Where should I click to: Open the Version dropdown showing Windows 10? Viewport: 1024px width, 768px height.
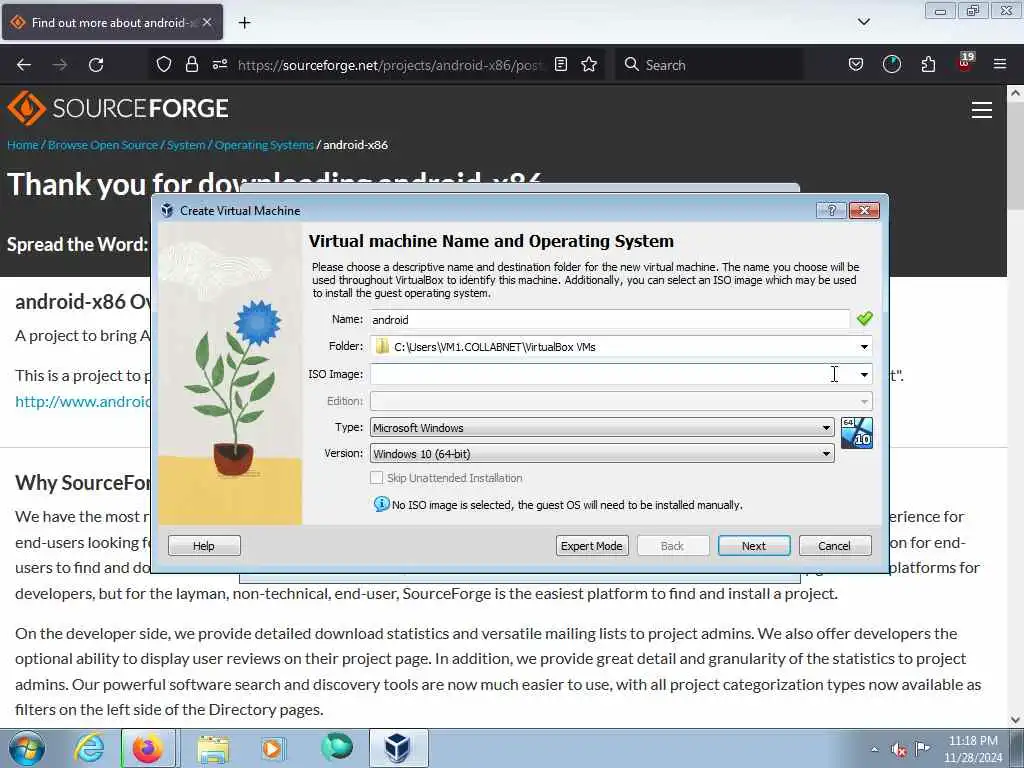point(602,453)
